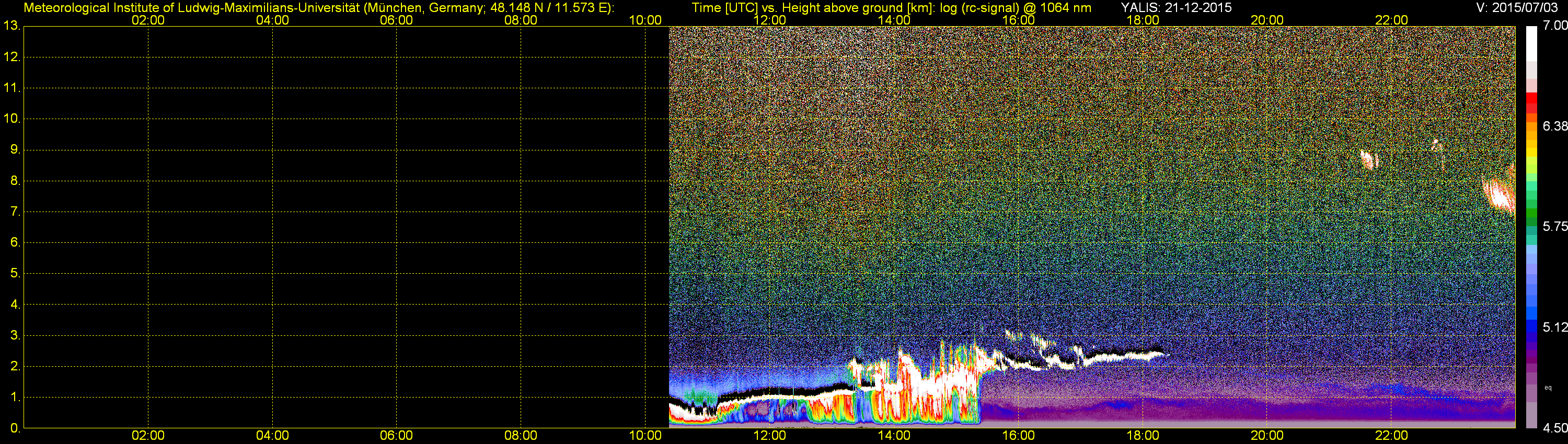Image resolution: width=1568 pixels, height=444 pixels.
Task: Click the 08:00 label on the upper time axis
Action: pos(521,20)
